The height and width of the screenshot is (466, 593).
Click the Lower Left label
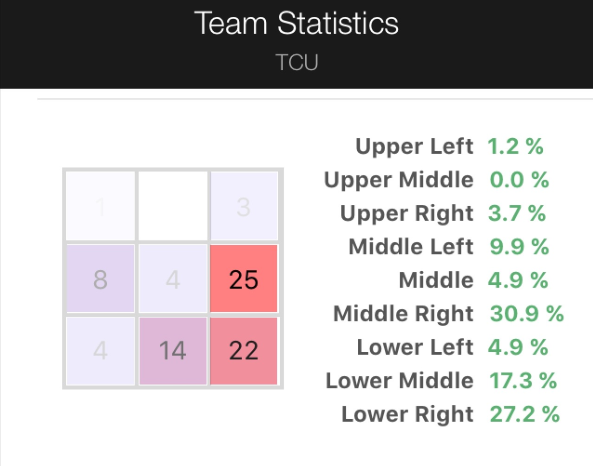click(415, 347)
